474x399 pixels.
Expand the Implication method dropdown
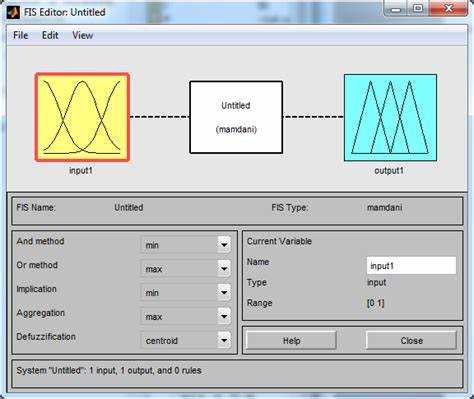(186, 293)
